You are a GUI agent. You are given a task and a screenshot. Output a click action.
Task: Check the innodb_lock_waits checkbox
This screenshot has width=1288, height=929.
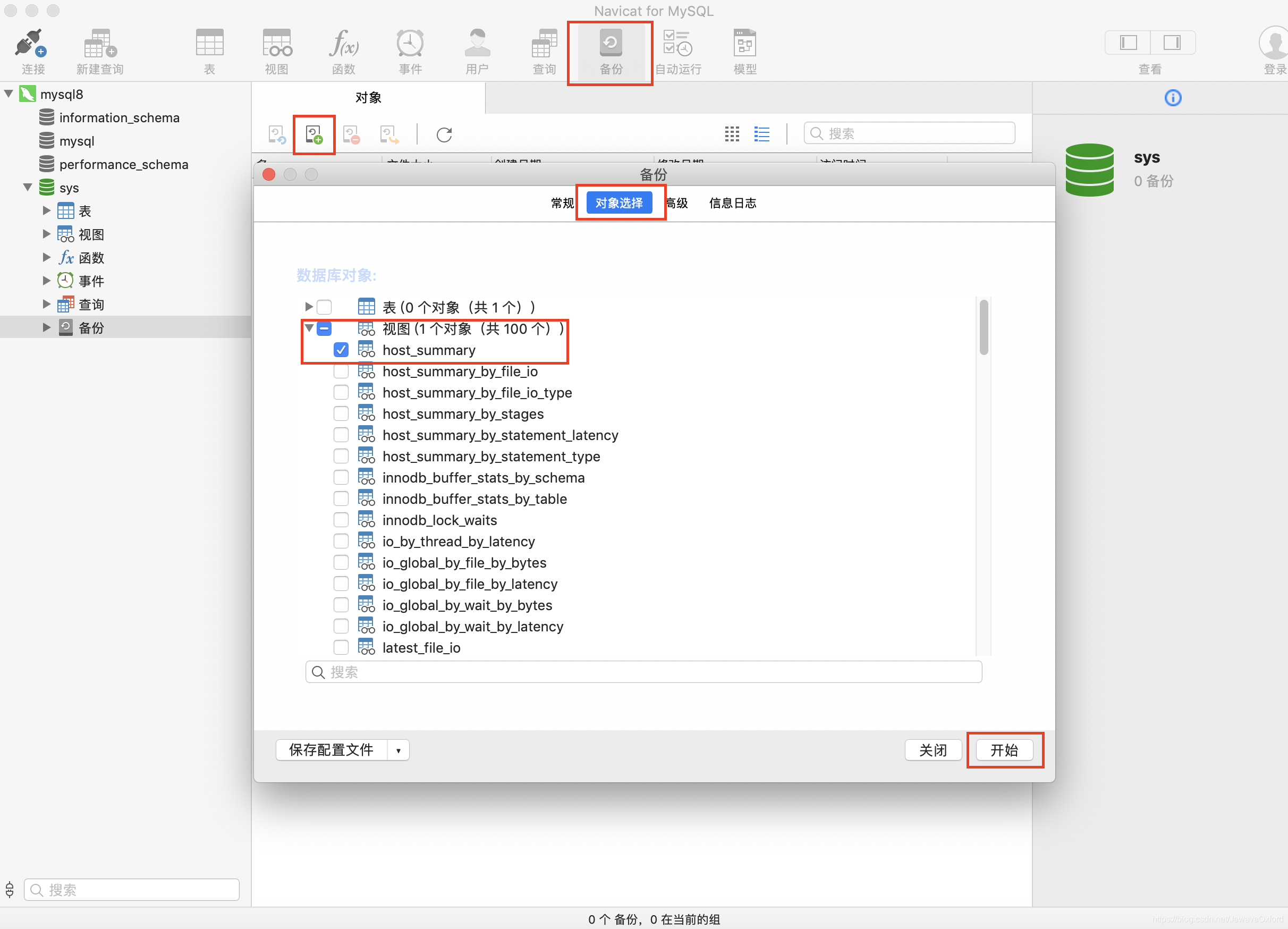pyautogui.click(x=341, y=520)
